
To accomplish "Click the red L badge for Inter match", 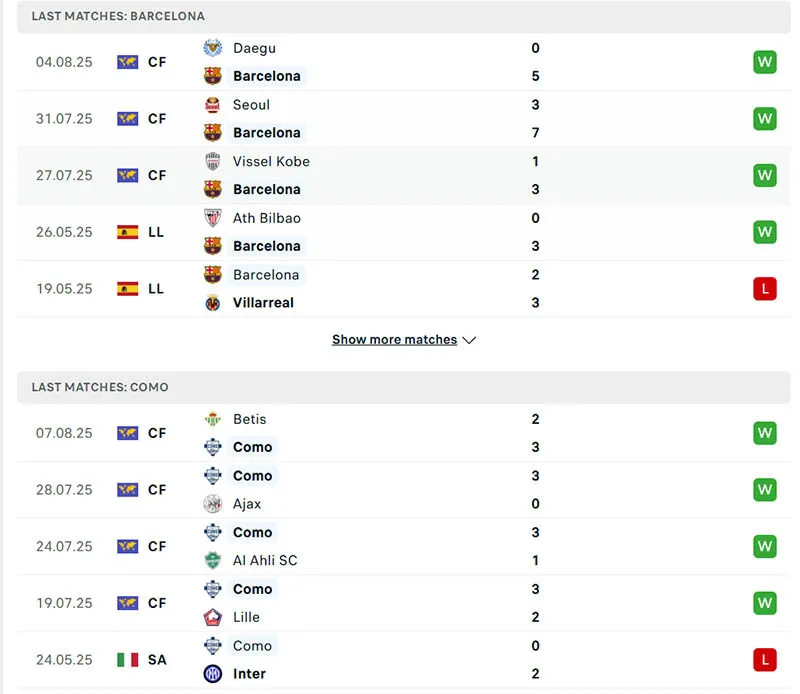I will [765, 660].
